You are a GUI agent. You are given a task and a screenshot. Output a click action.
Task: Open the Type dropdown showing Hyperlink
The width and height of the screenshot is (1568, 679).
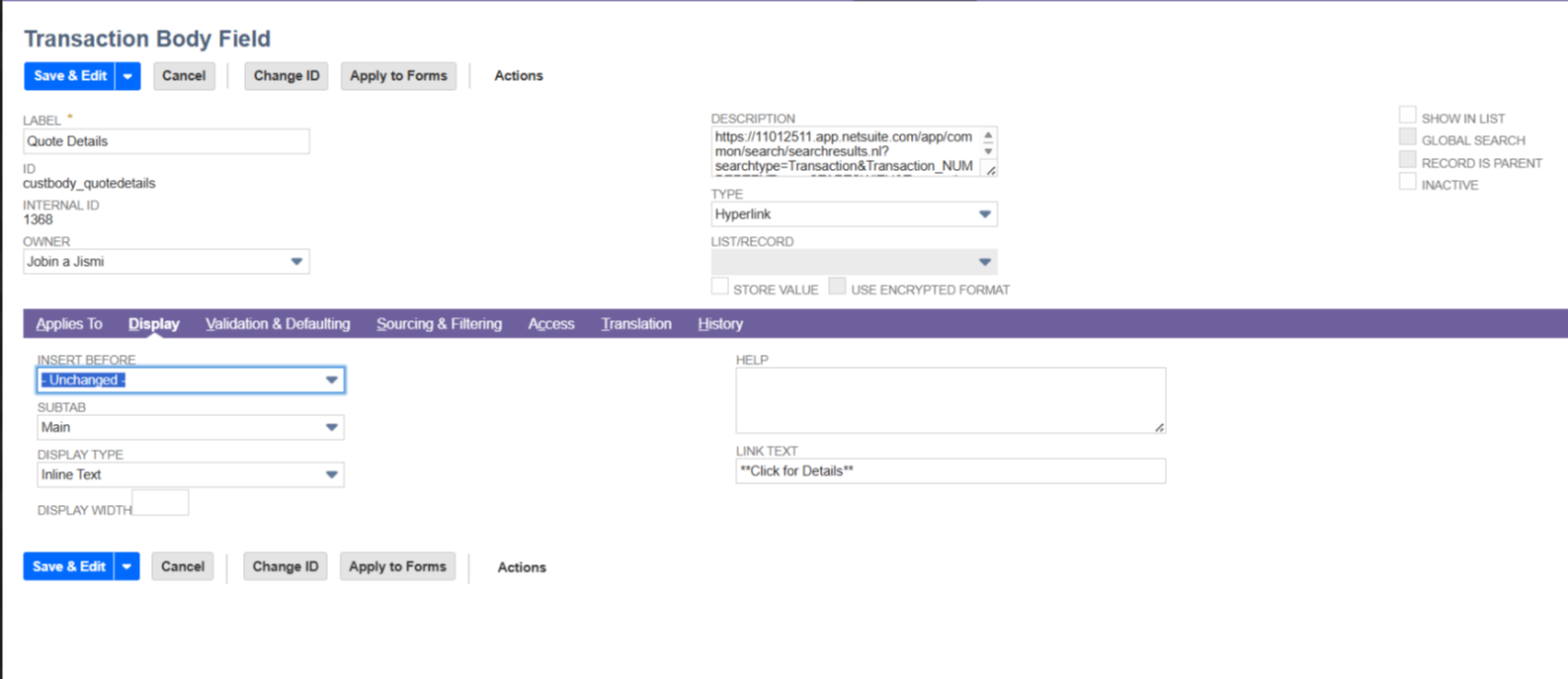[x=984, y=214]
